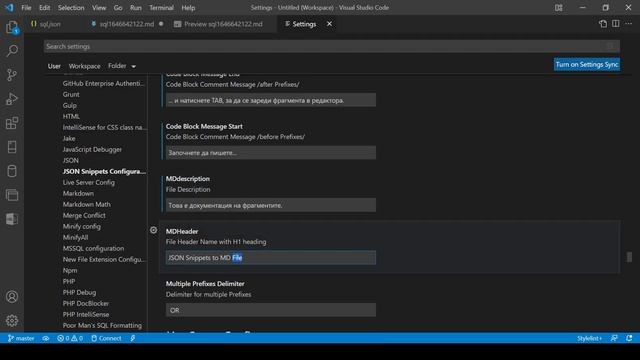
Task: Focus the Search settings field
Action: click(331, 47)
